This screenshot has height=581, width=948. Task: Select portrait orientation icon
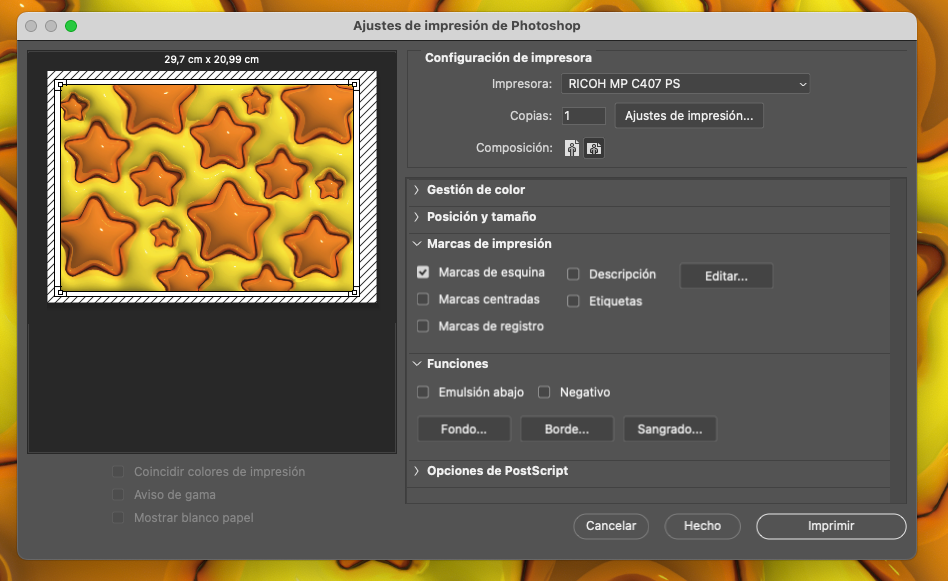pyautogui.click(x=572, y=148)
